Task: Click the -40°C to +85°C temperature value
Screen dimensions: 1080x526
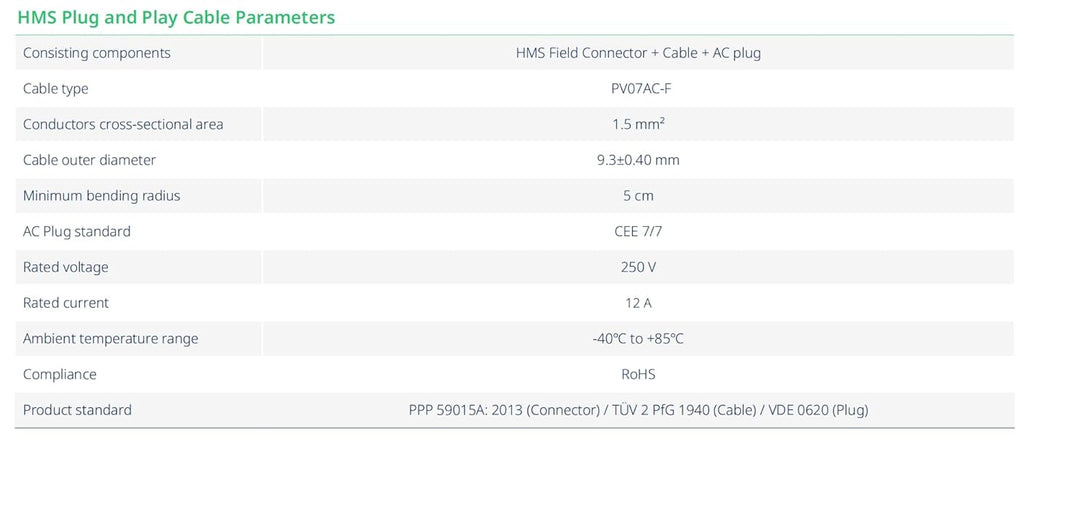Action: [638, 339]
